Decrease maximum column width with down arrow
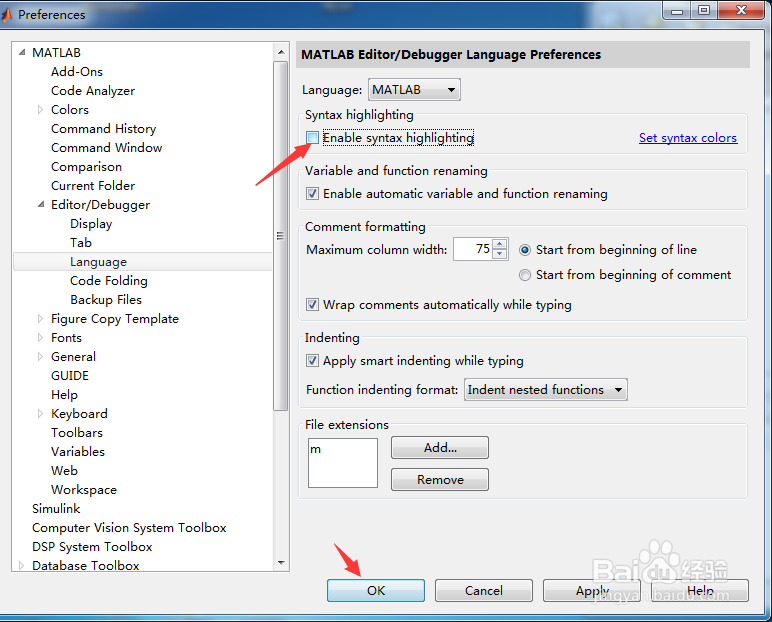Screen dimensions: 772x622 [x=500, y=254]
